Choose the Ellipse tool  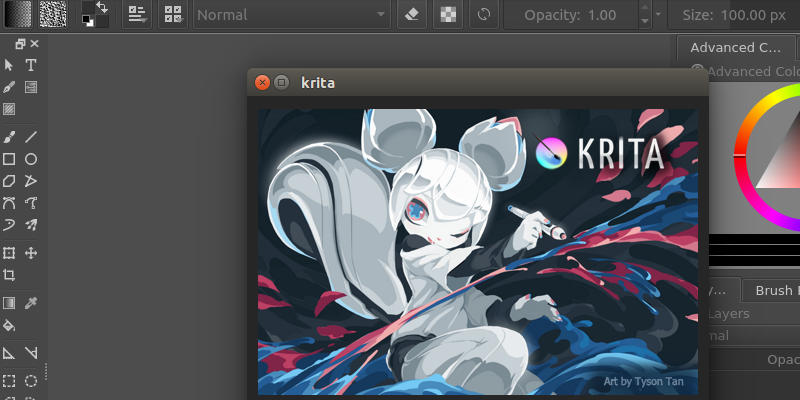click(x=31, y=159)
